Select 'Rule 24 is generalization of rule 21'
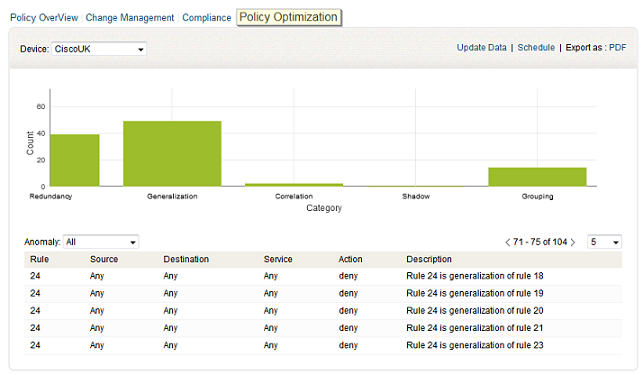Image resolution: width=643 pixels, height=375 pixels. click(x=475, y=328)
